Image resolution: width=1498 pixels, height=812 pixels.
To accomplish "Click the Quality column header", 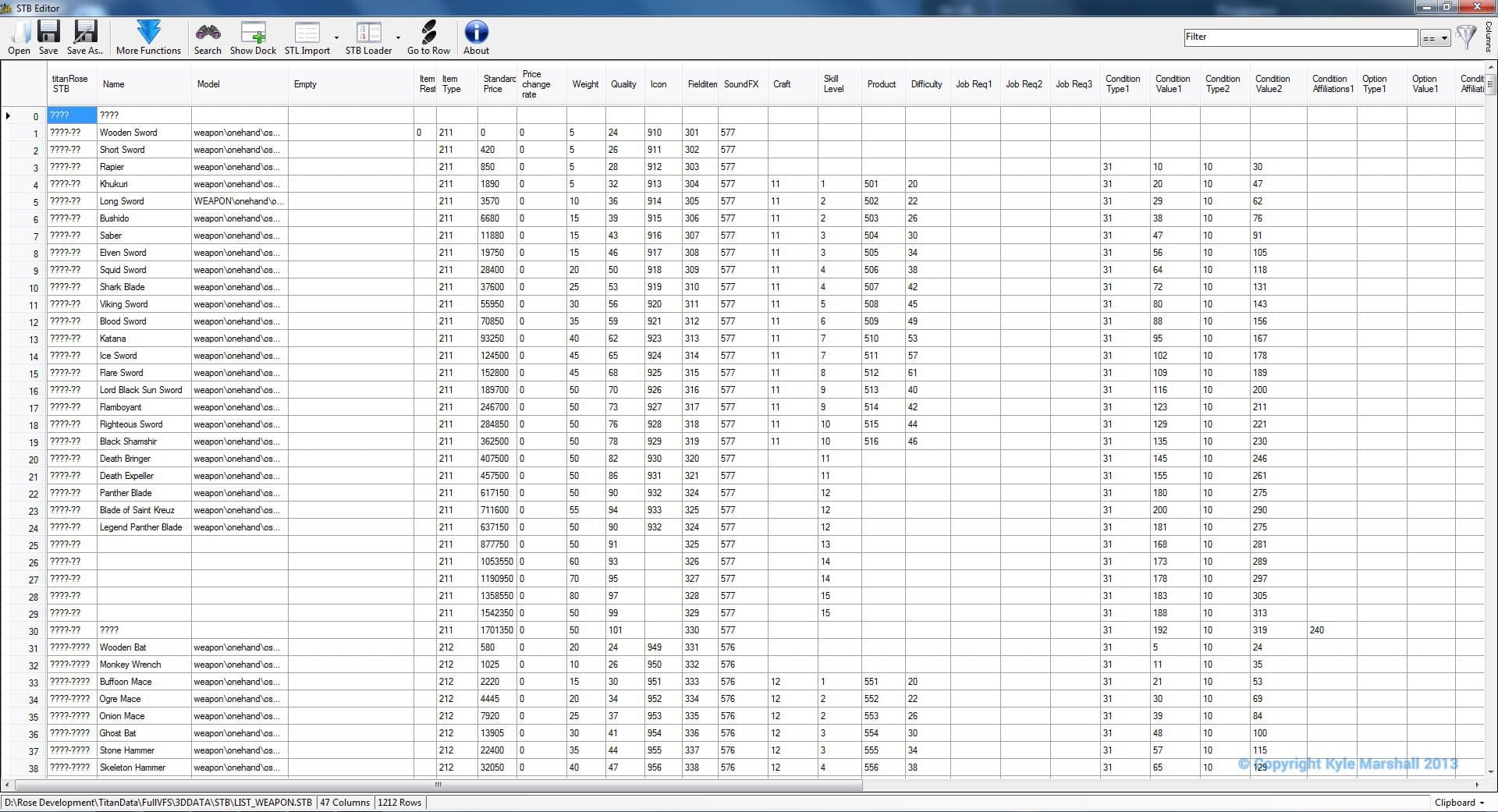I will coord(623,84).
